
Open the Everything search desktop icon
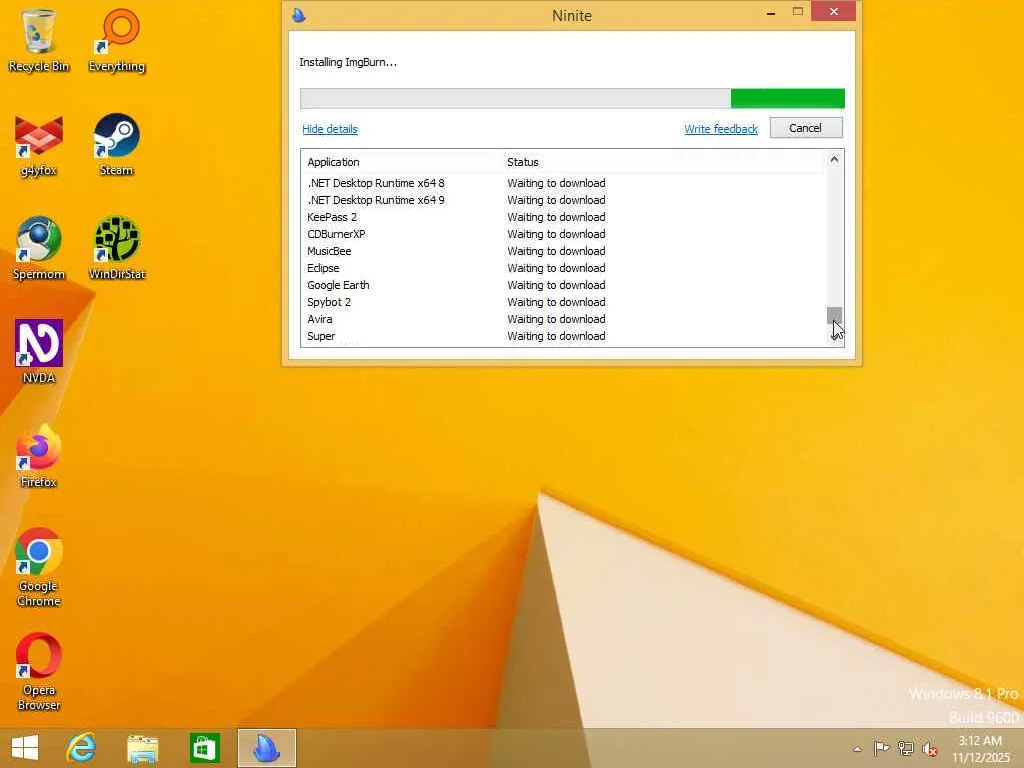point(117,40)
